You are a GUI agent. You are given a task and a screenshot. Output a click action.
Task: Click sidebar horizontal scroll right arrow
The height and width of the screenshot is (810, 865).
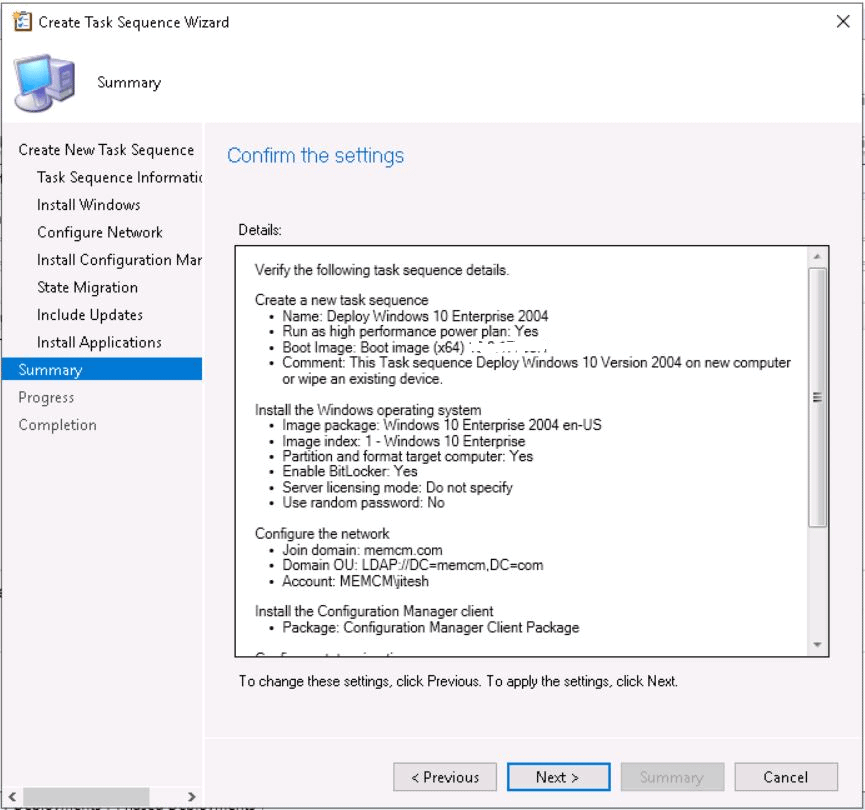click(191, 797)
